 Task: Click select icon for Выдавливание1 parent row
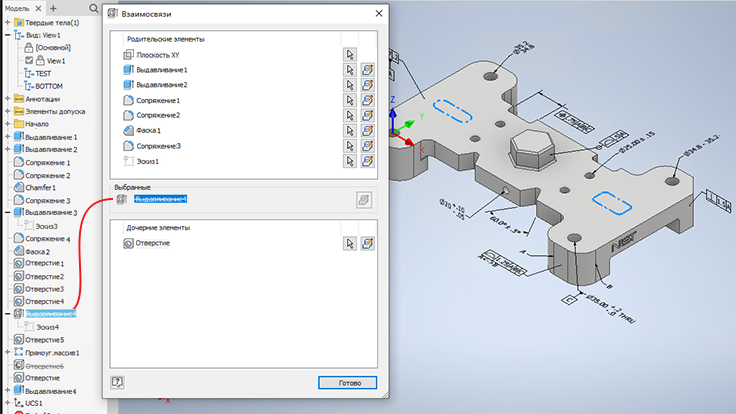click(x=350, y=69)
